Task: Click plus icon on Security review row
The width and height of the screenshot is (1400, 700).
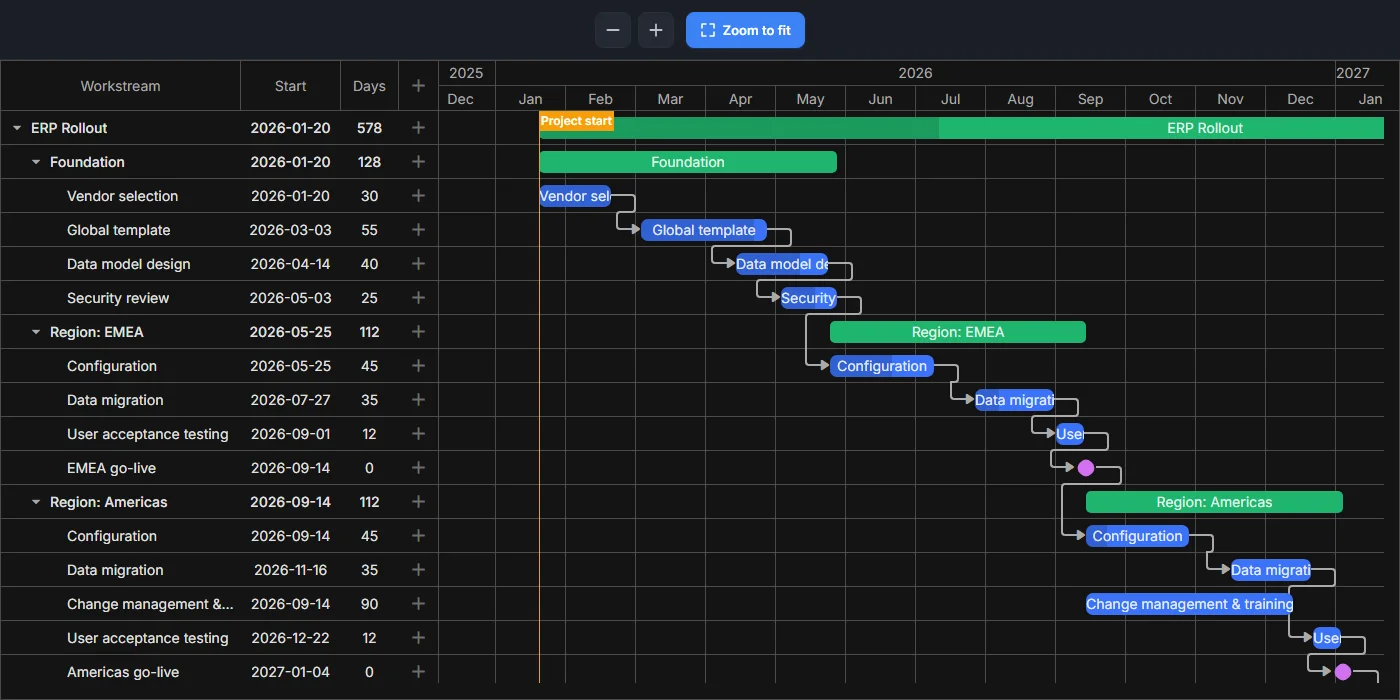Action: pyautogui.click(x=418, y=298)
